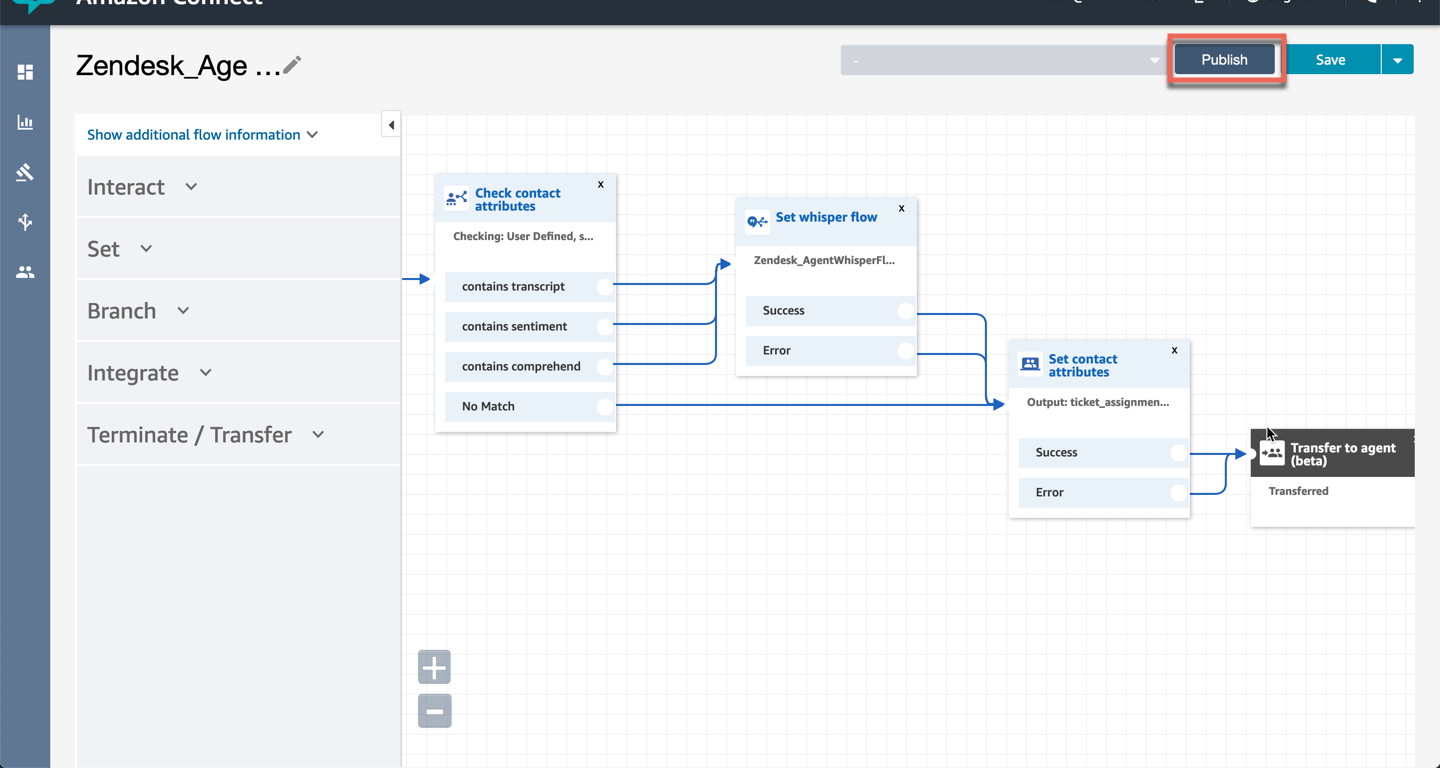The image size is (1440, 768).
Task: Open the Save options dropdown arrow
Action: (1397, 60)
